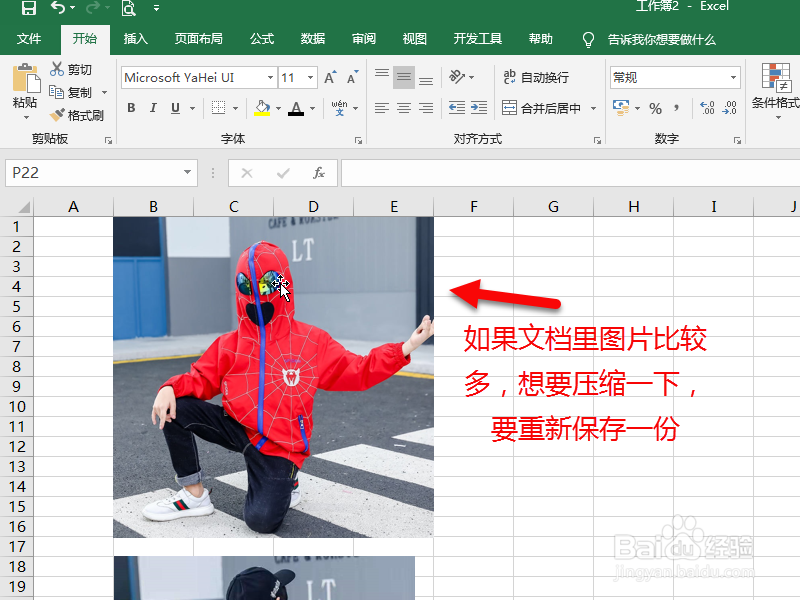Click the Undo arrow icon
800x600 pixels.
[x=59, y=8]
